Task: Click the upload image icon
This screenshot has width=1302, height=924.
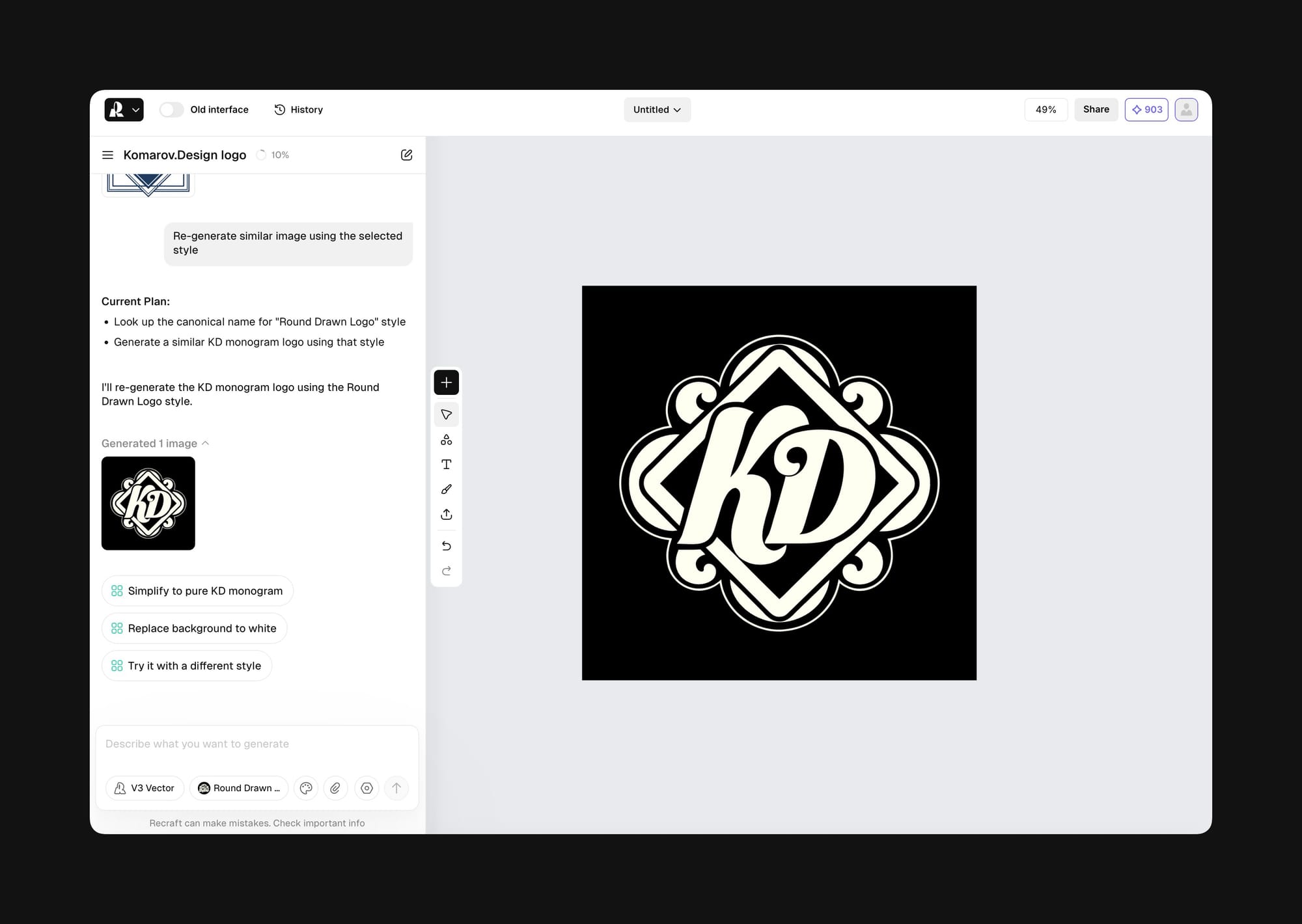Action: (446, 514)
